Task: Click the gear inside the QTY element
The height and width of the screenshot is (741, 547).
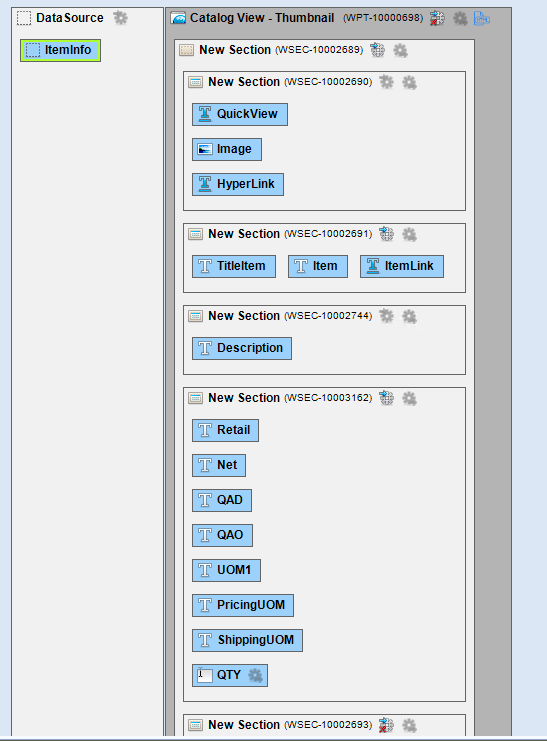Action: point(255,675)
